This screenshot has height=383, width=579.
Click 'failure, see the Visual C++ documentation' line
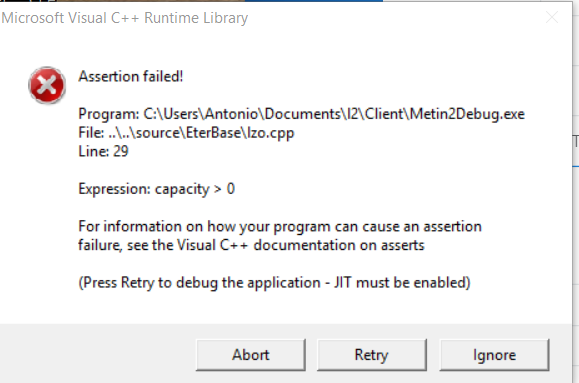pyautogui.click(x=251, y=245)
